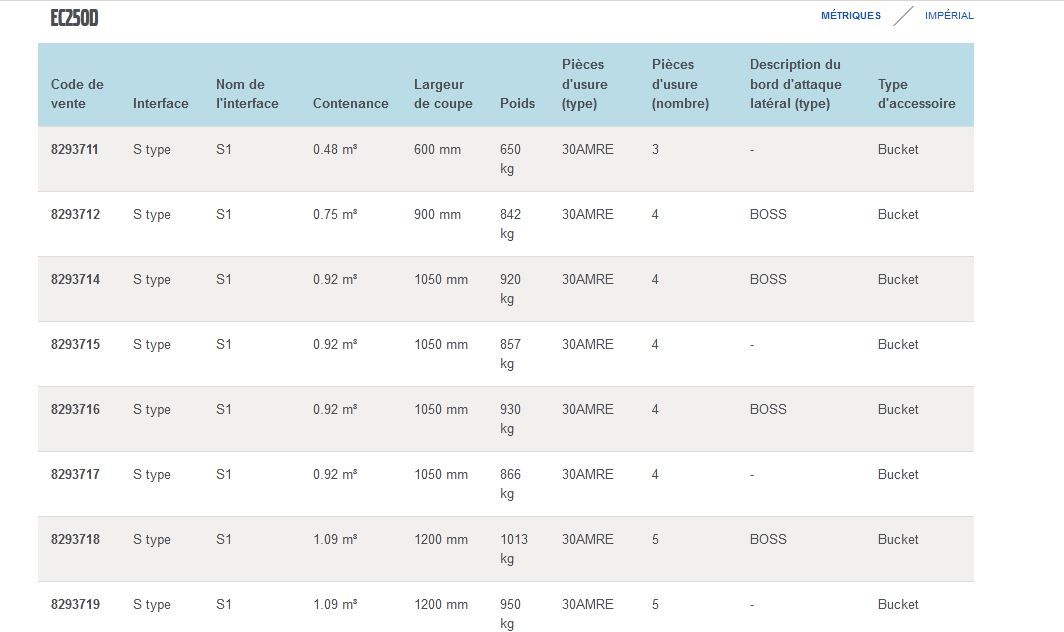Viewport: 1064px width, 632px height.
Task: Click the 'Code de vente' column header
Action: click(x=77, y=94)
